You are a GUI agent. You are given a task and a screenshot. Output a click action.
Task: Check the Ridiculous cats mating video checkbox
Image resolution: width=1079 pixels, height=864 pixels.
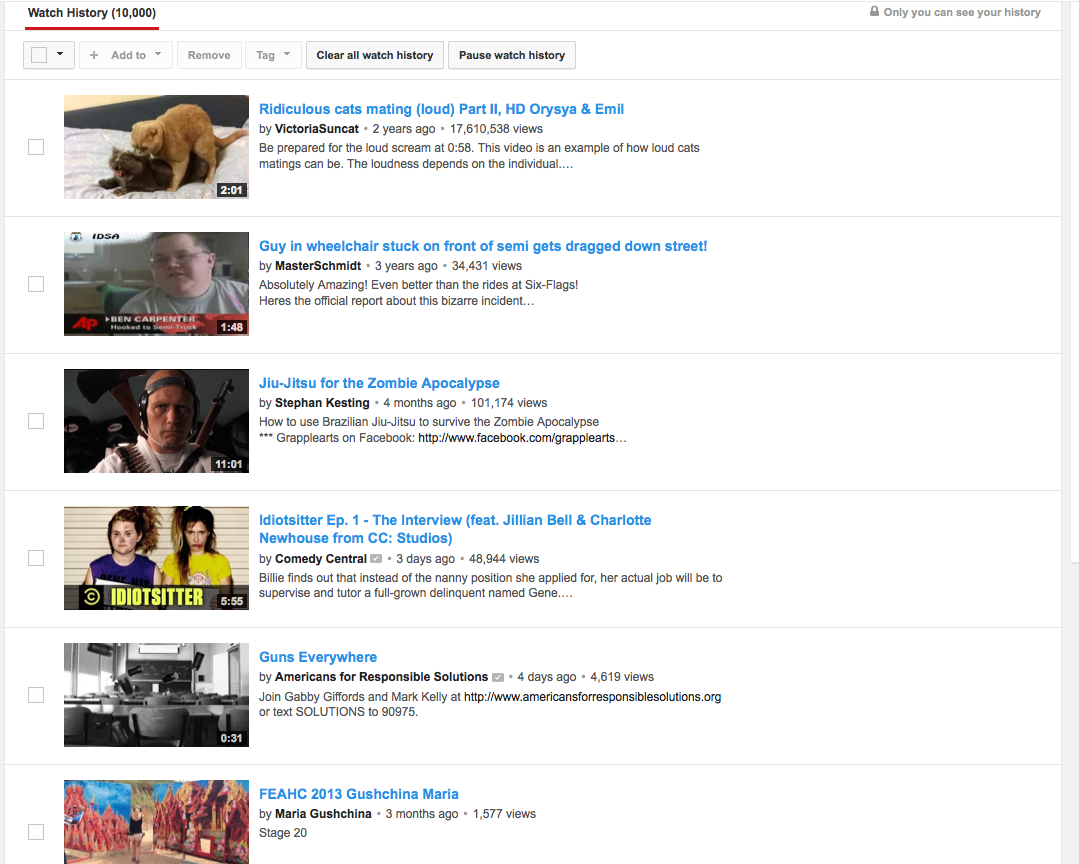click(x=36, y=147)
